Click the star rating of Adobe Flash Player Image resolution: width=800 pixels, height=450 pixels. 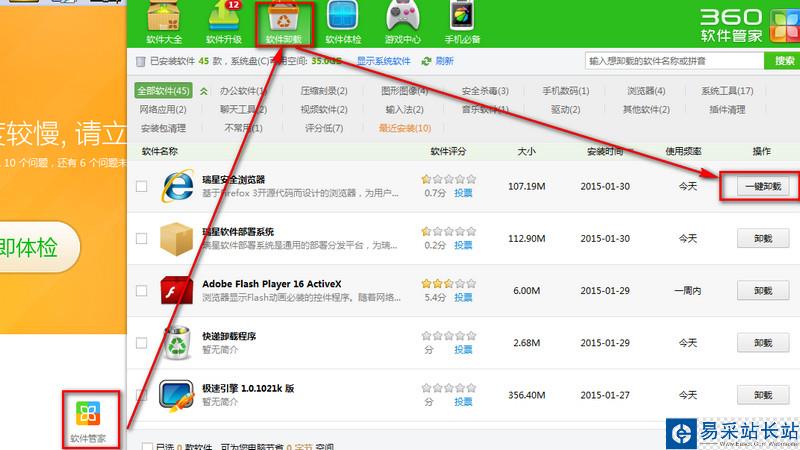click(x=448, y=283)
